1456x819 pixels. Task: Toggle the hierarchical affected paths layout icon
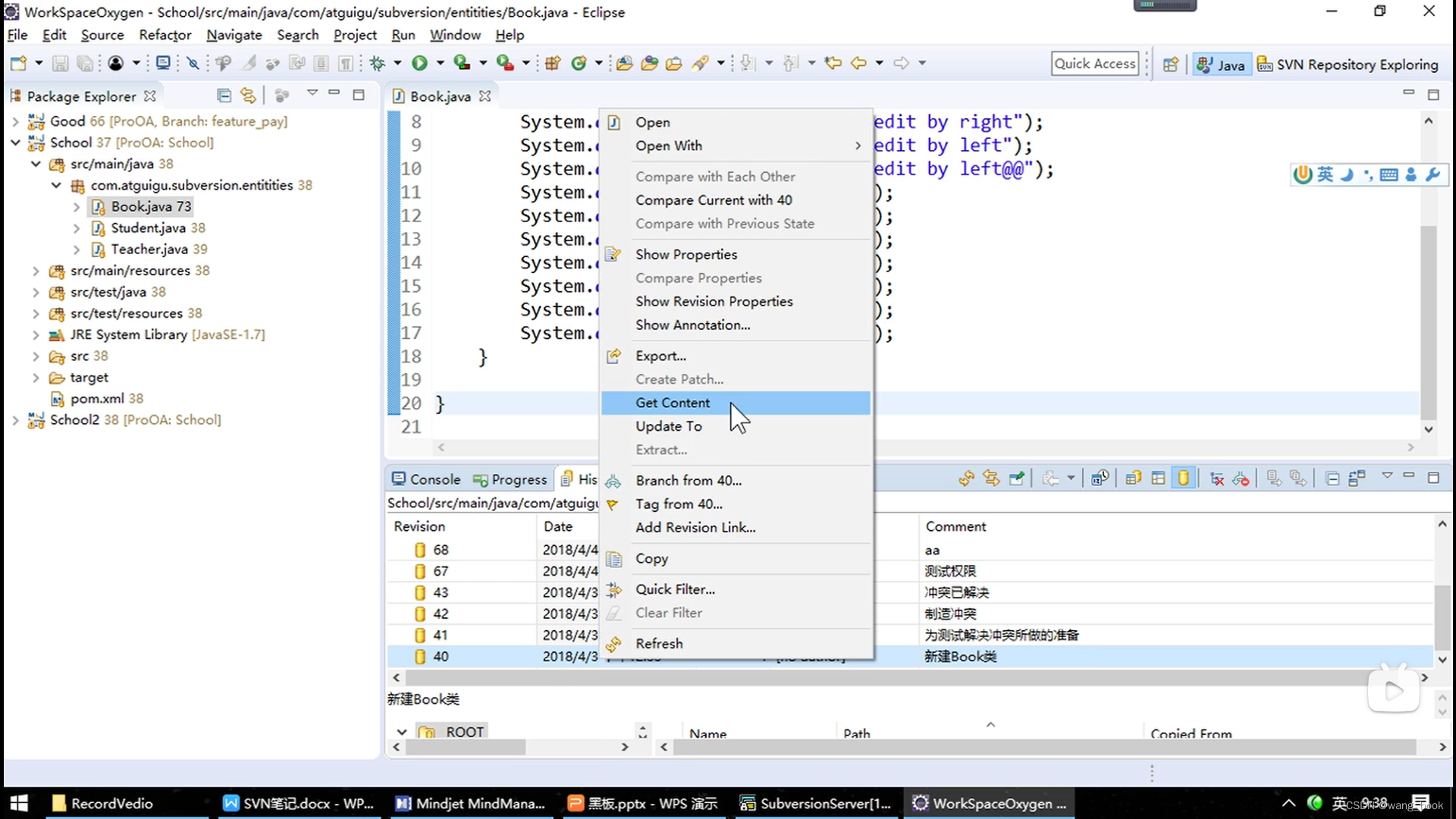click(x=1357, y=479)
